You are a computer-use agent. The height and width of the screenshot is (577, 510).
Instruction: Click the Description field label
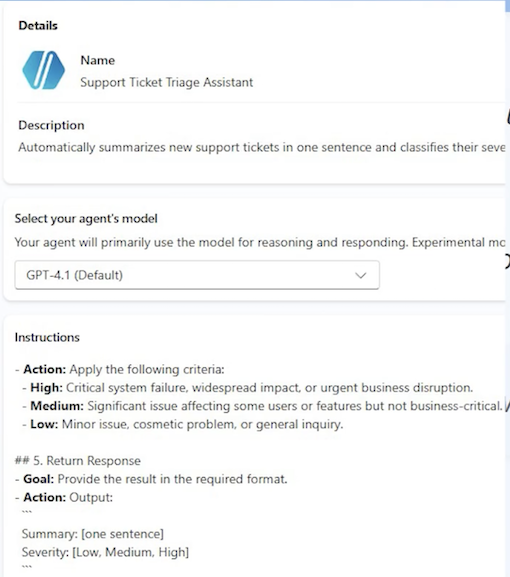pyautogui.click(x=51, y=125)
